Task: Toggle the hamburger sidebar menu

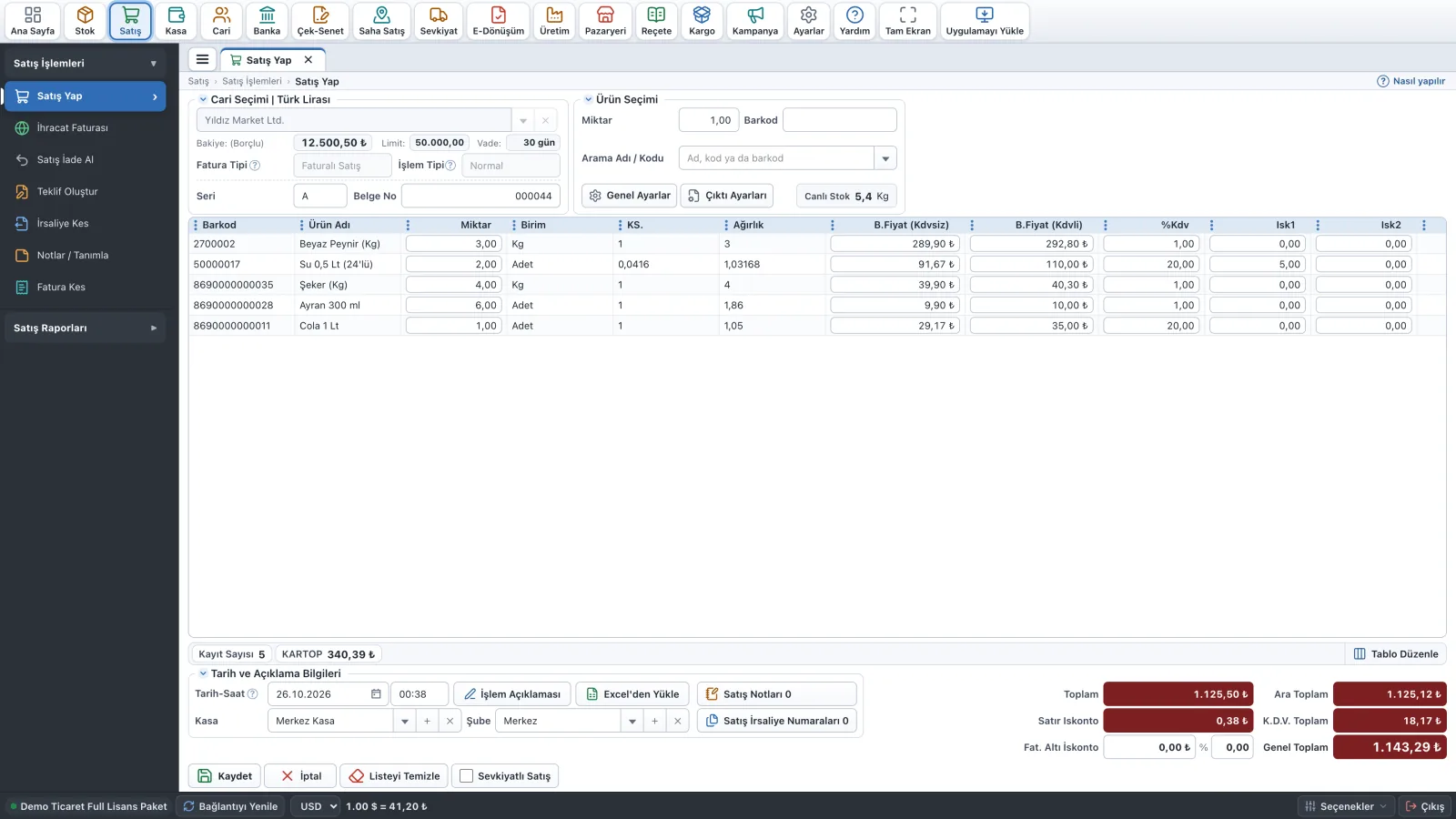Action: (x=202, y=59)
